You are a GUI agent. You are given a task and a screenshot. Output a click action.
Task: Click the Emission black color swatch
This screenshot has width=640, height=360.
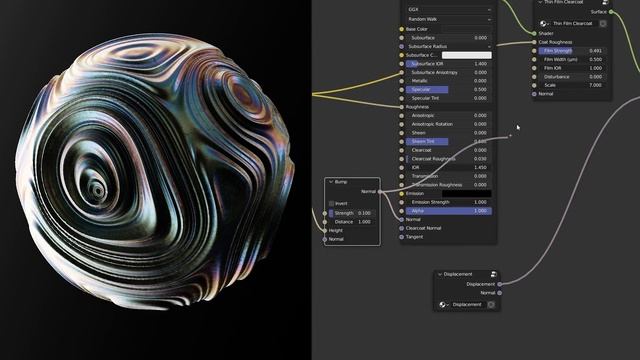[x=467, y=193]
